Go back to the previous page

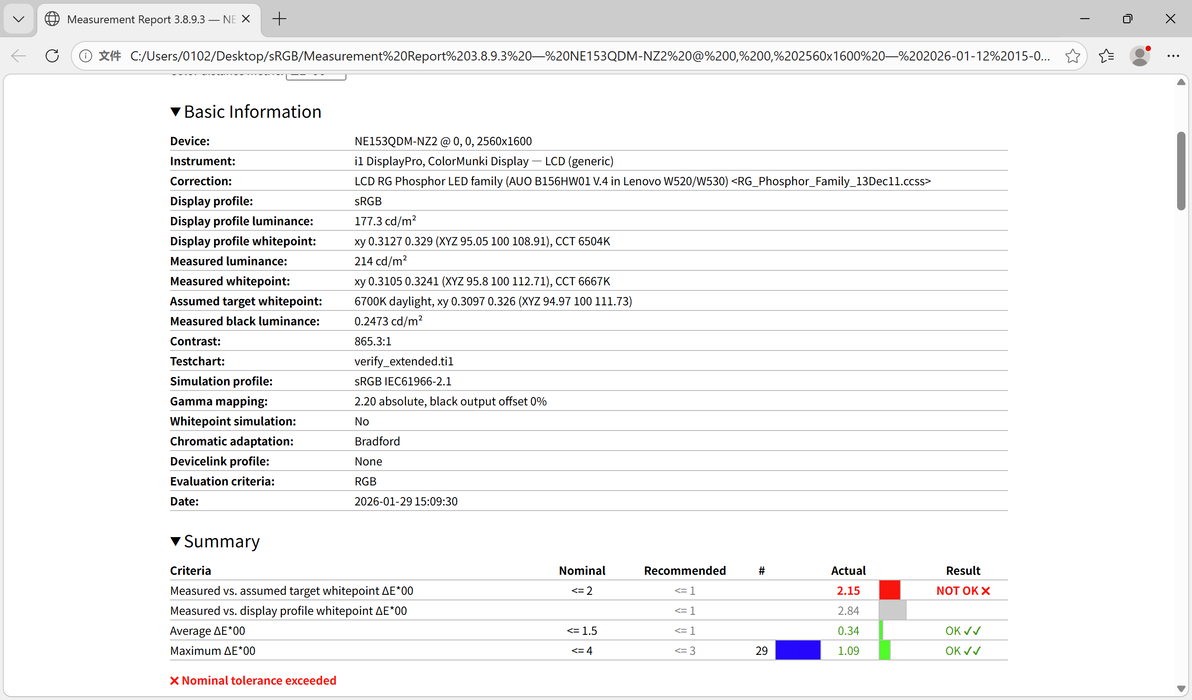[x=19, y=55]
